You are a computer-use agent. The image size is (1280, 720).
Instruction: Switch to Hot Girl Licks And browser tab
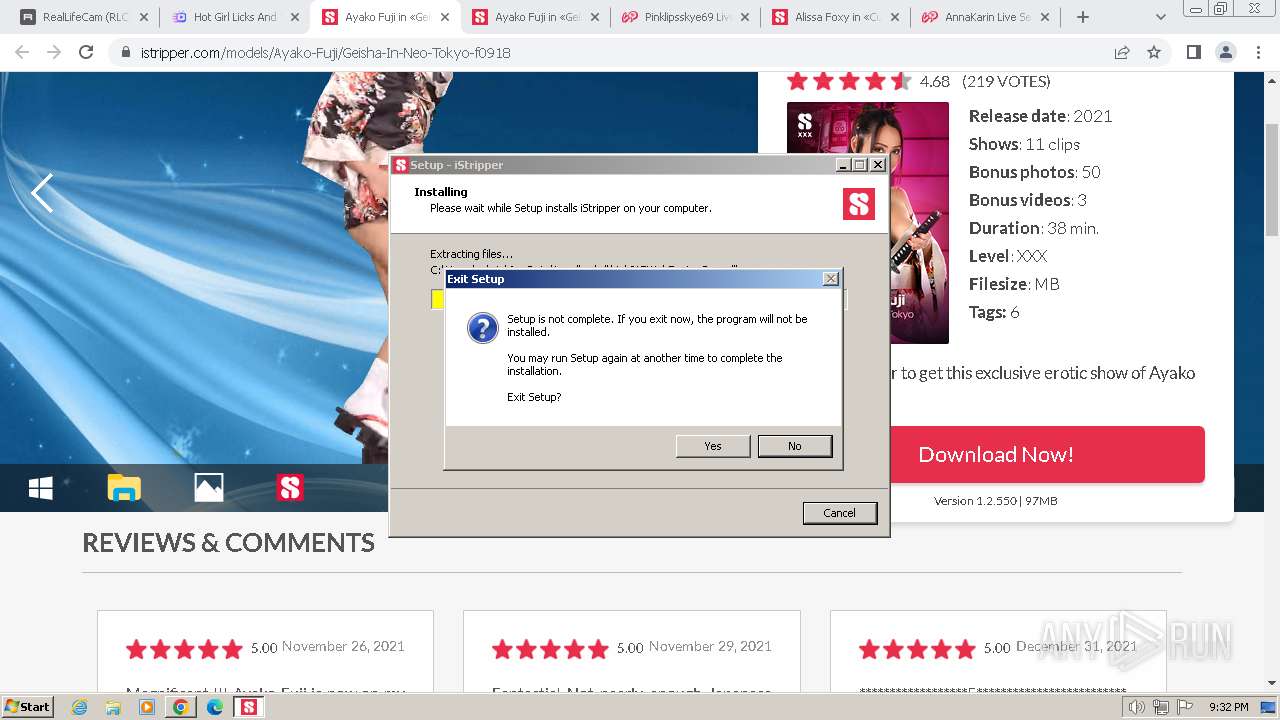pyautogui.click(x=235, y=17)
